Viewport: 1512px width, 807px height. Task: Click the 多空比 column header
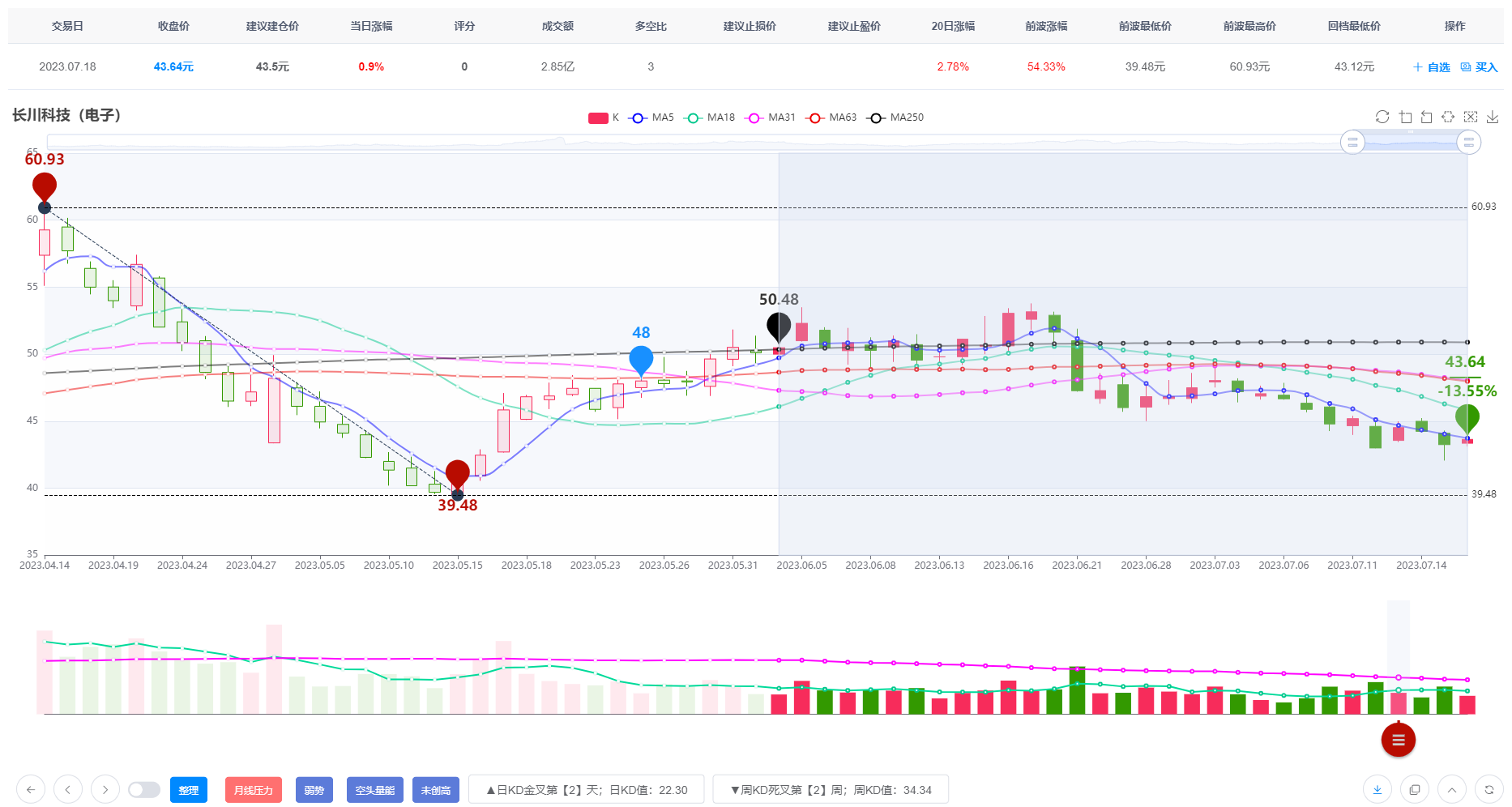coord(651,26)
